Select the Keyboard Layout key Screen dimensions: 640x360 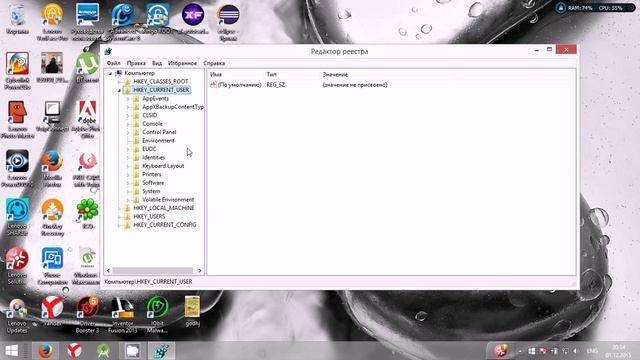click(163, 166)
